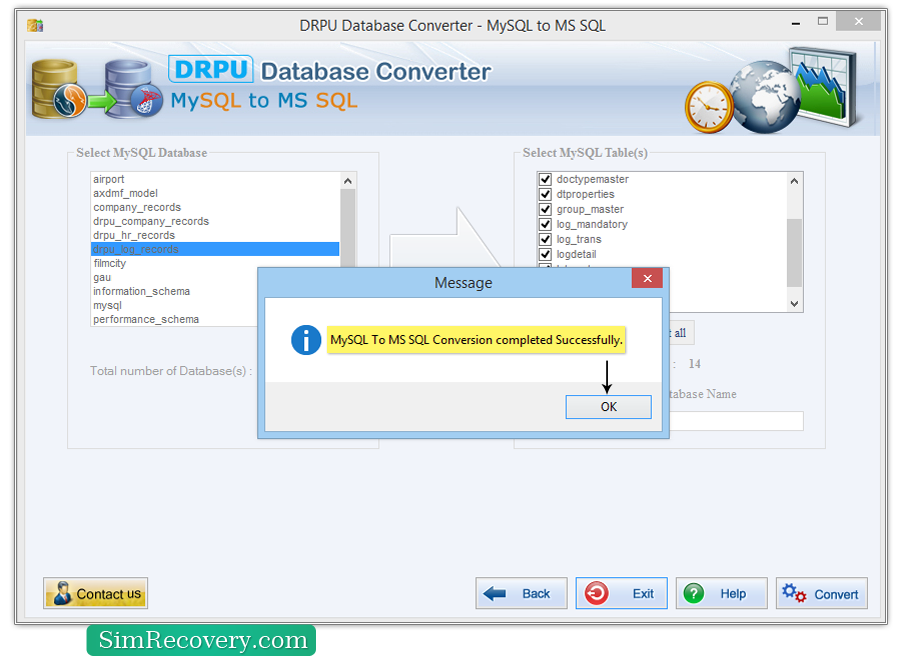Screen dimensions: 900x658
Task: Select company_records database
Action: 215,207
